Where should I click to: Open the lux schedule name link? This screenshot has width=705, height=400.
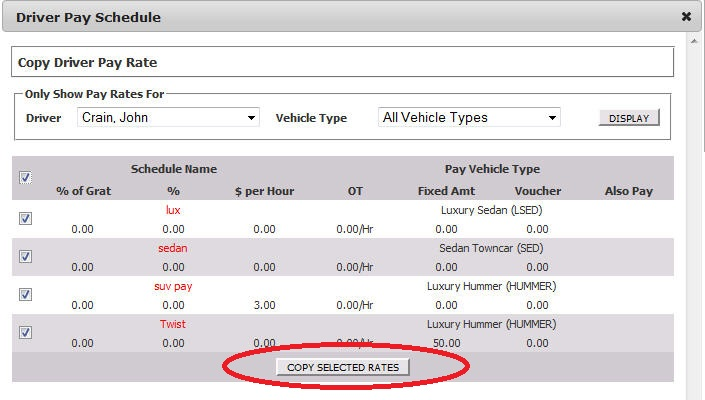(x=174, y=212)
